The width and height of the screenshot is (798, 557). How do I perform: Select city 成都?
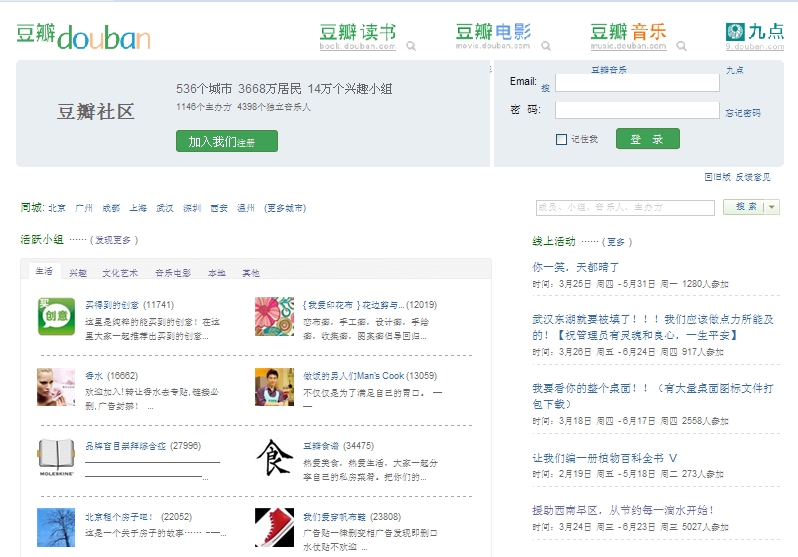tap(111, 208)
